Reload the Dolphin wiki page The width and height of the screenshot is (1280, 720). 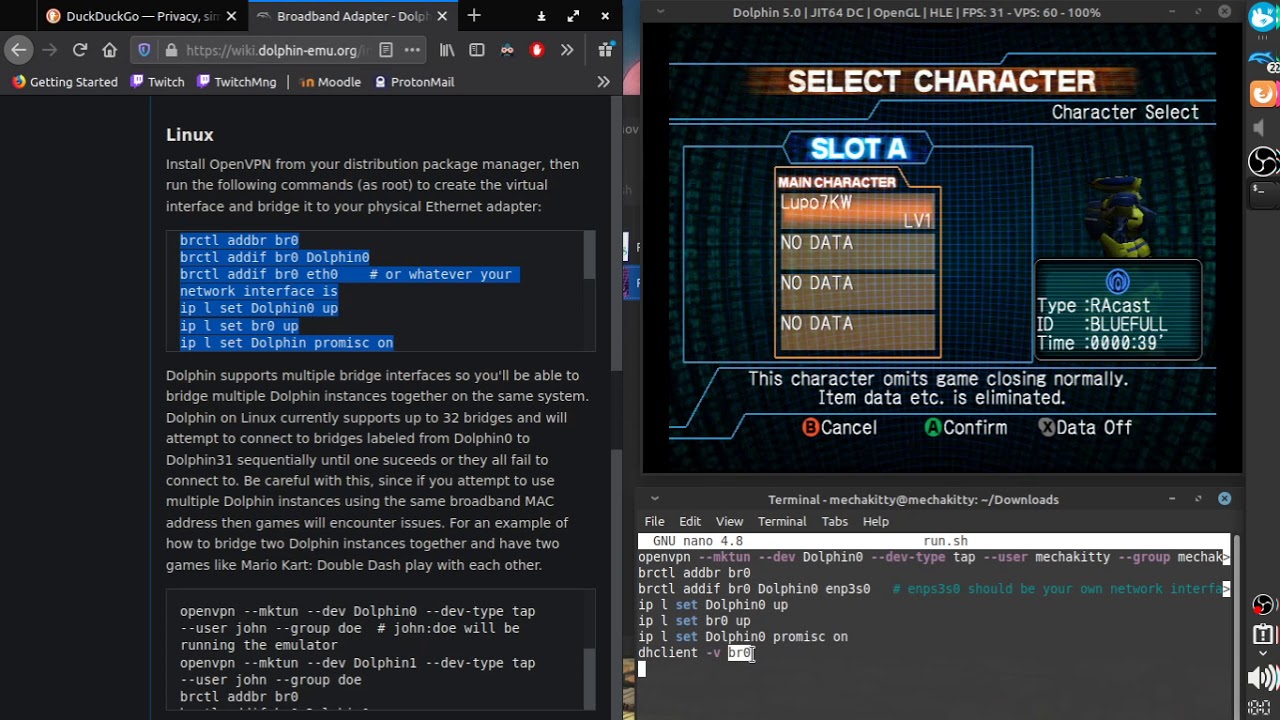(x=80, y=50)
